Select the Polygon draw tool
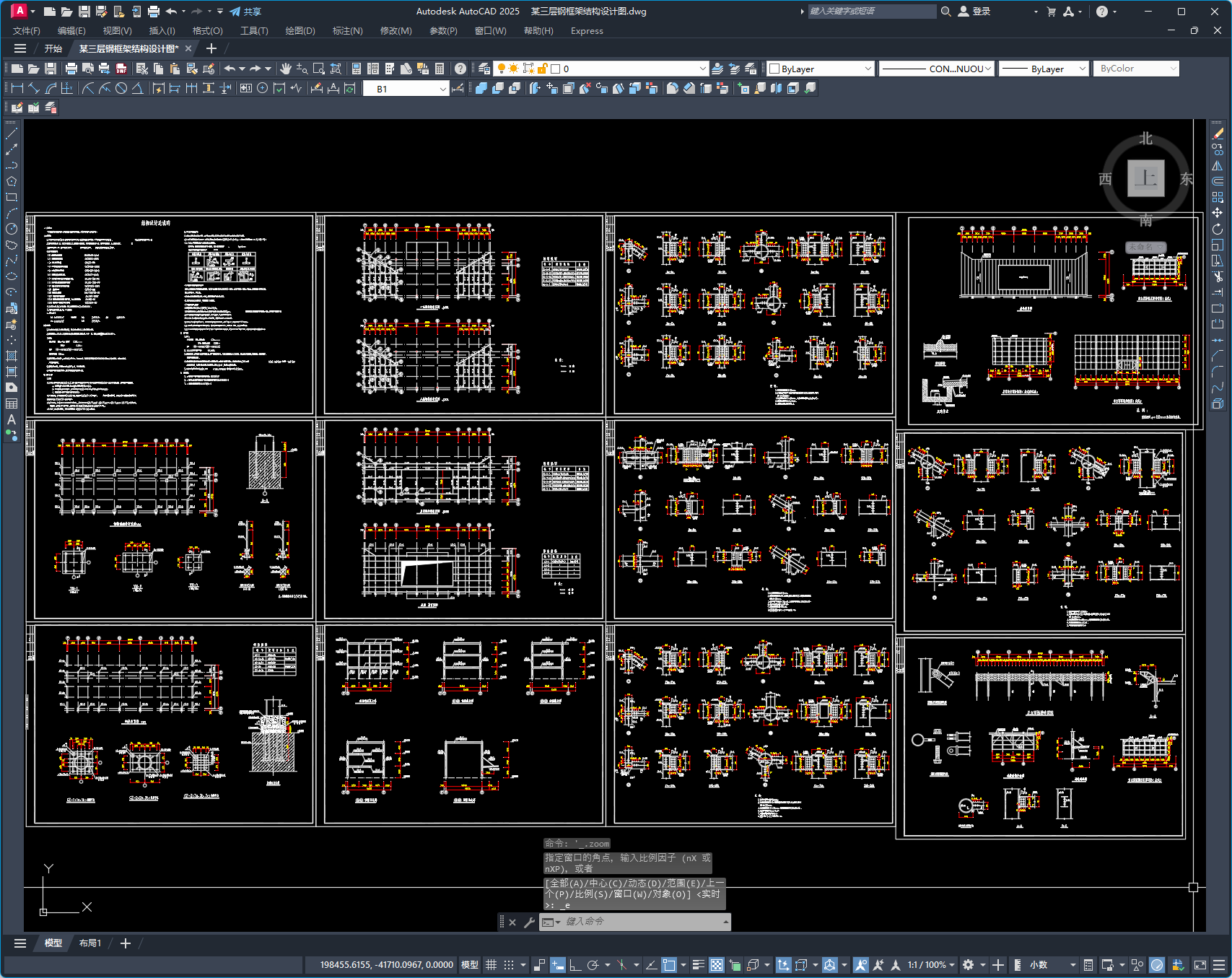 click(x=12, y=181)
